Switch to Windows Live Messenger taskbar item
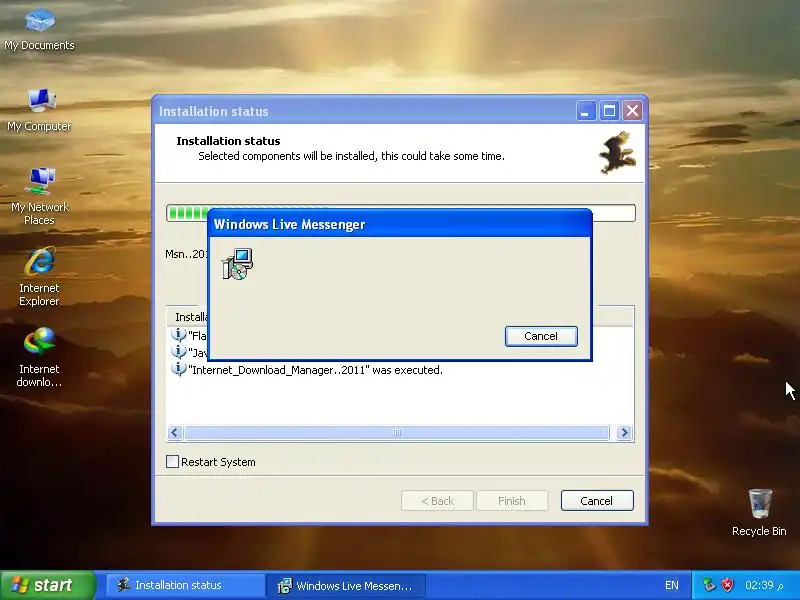The image size is (800, 600). point(345,585)
